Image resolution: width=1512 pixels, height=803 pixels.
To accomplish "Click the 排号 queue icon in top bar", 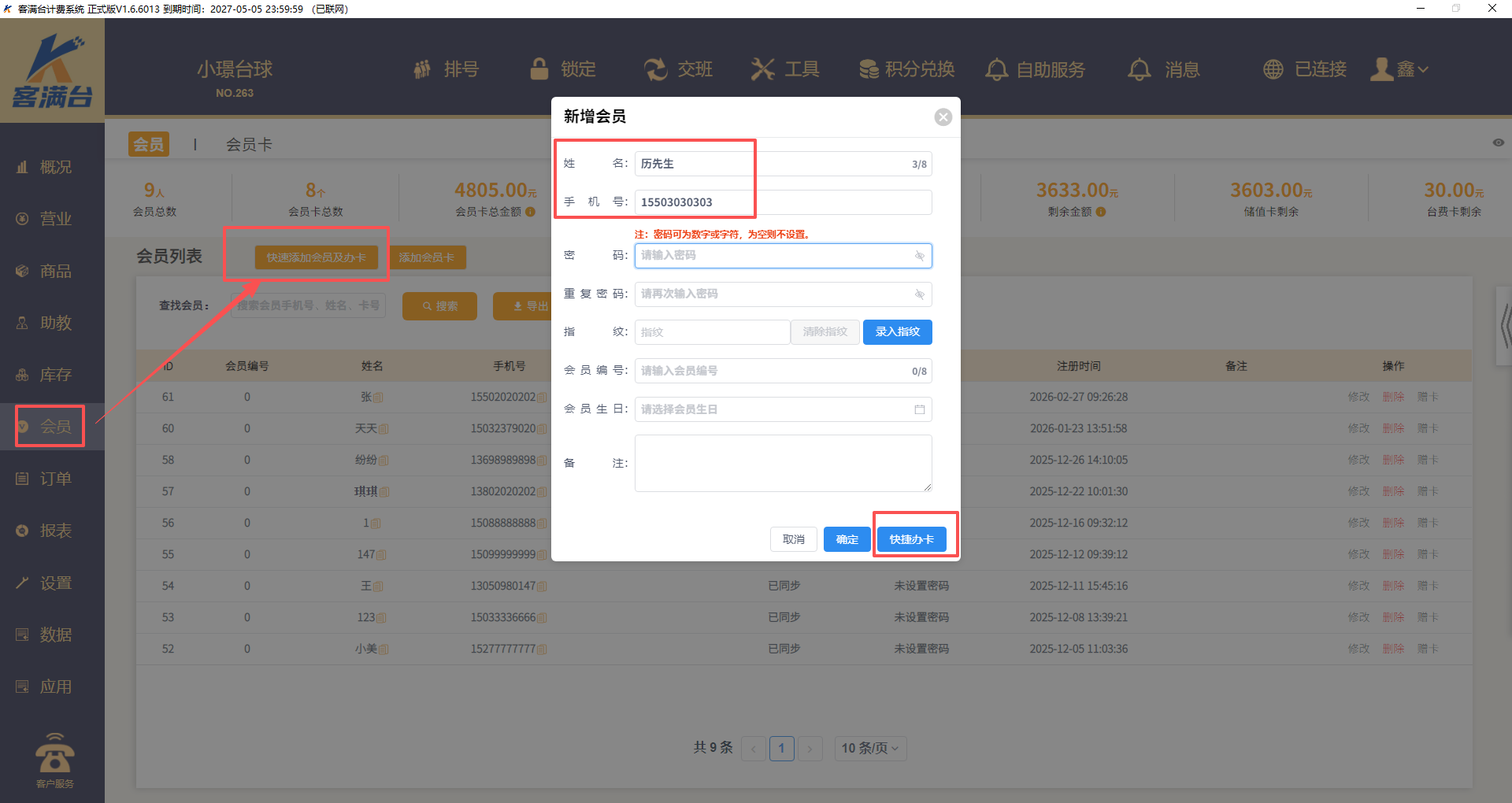I will coord(423,69).
